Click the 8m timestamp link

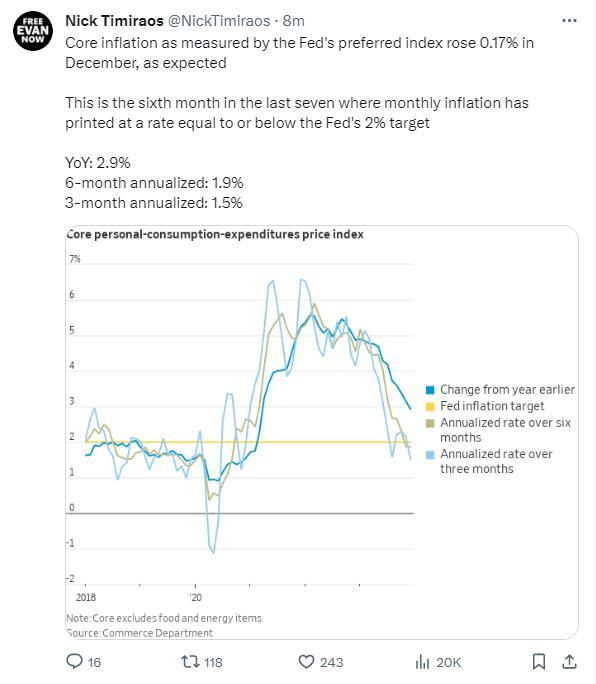pos(293,21)
